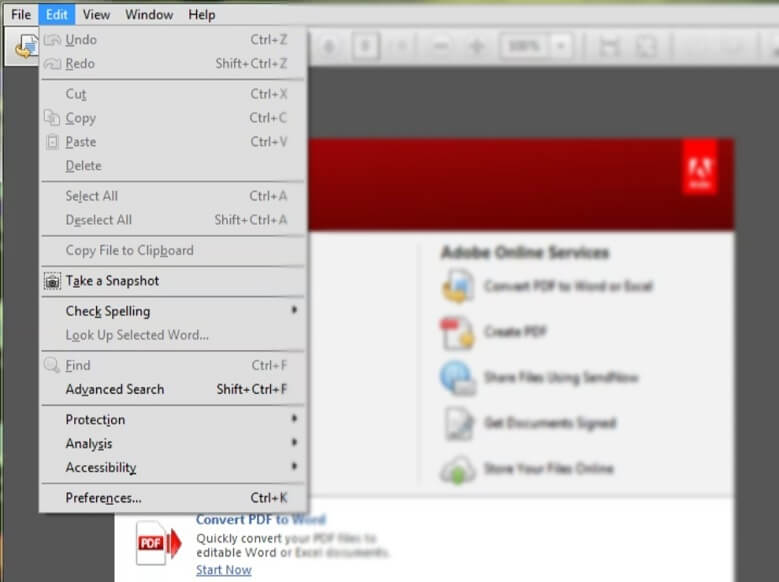Open Preferences from Edit menu
The width and height of the screenshot is (779, 582).
tap(173, 498)
